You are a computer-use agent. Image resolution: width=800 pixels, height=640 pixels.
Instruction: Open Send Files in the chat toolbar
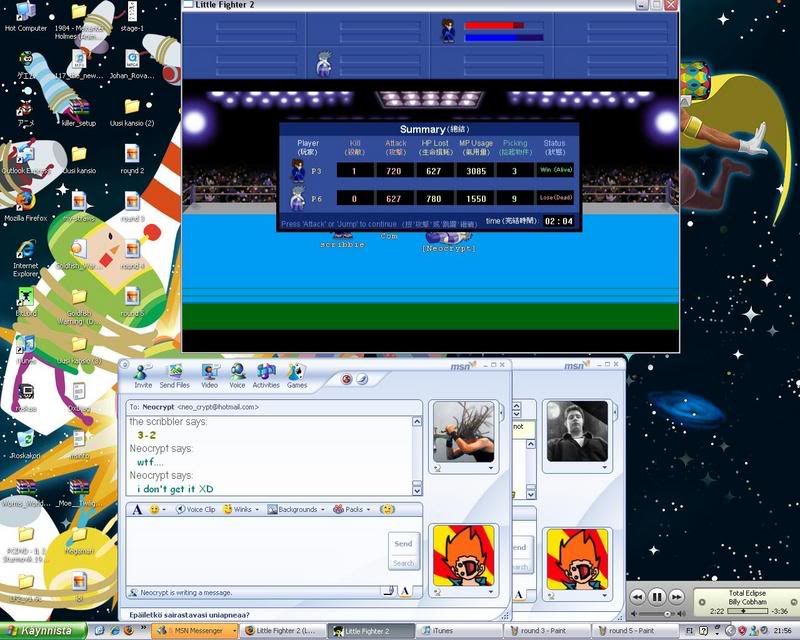pos(174,374)
